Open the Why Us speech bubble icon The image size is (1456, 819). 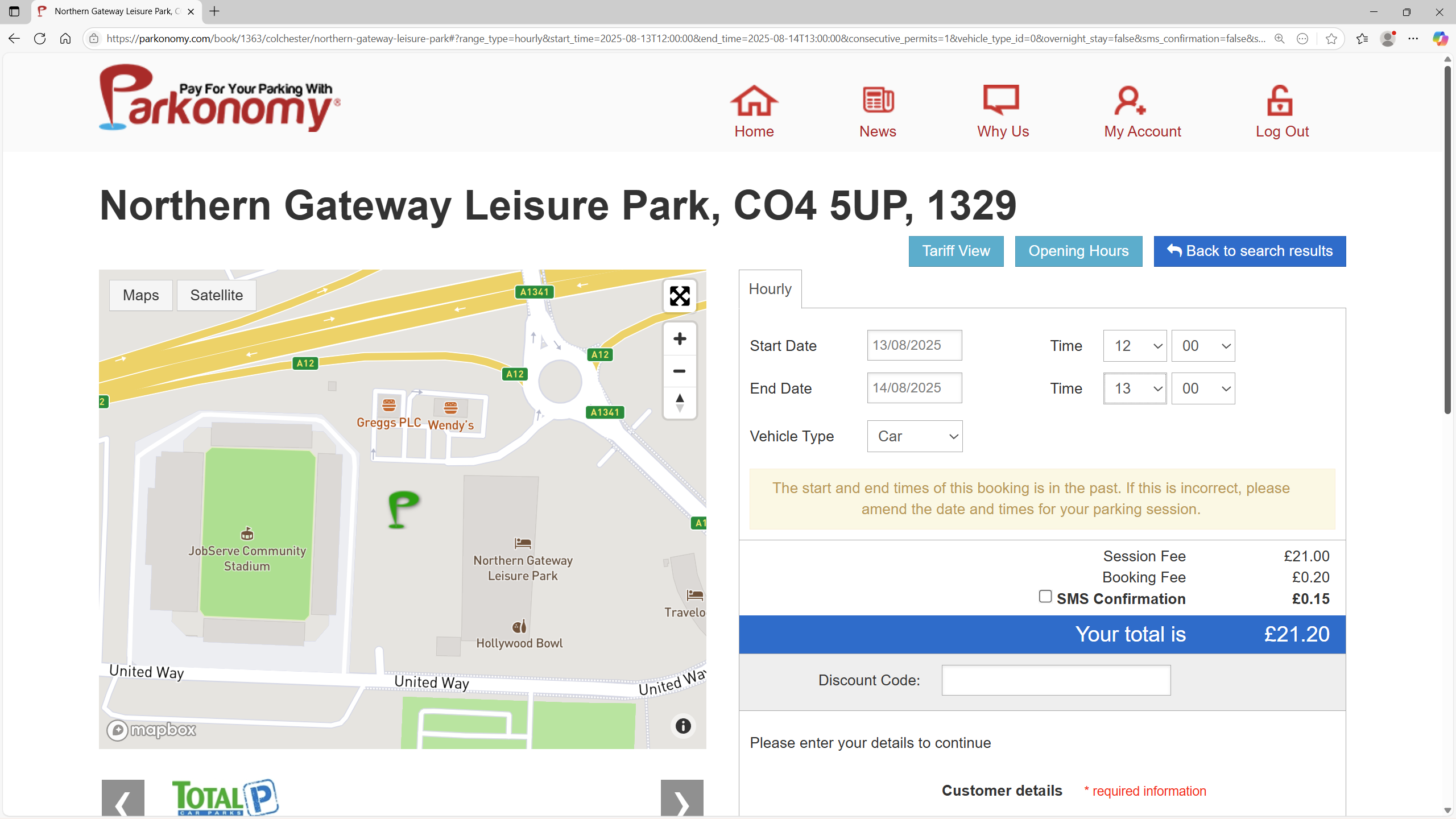(1002, 101)
